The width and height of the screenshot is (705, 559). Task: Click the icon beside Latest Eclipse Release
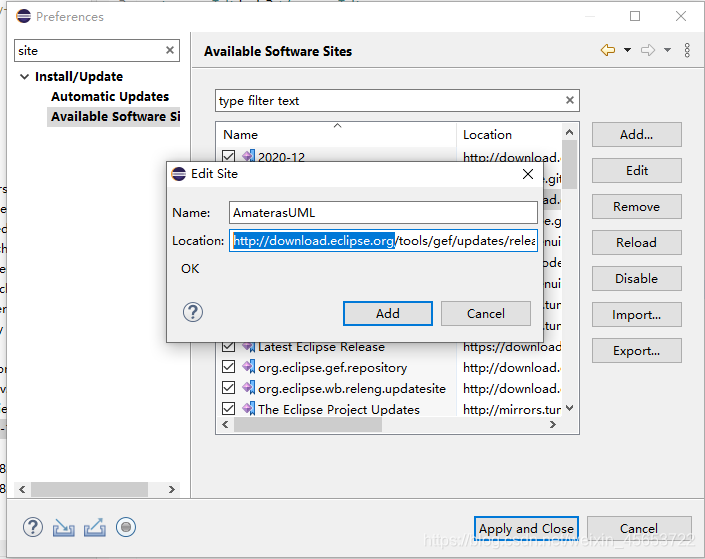pyautogui.click(x=249, y=346)
